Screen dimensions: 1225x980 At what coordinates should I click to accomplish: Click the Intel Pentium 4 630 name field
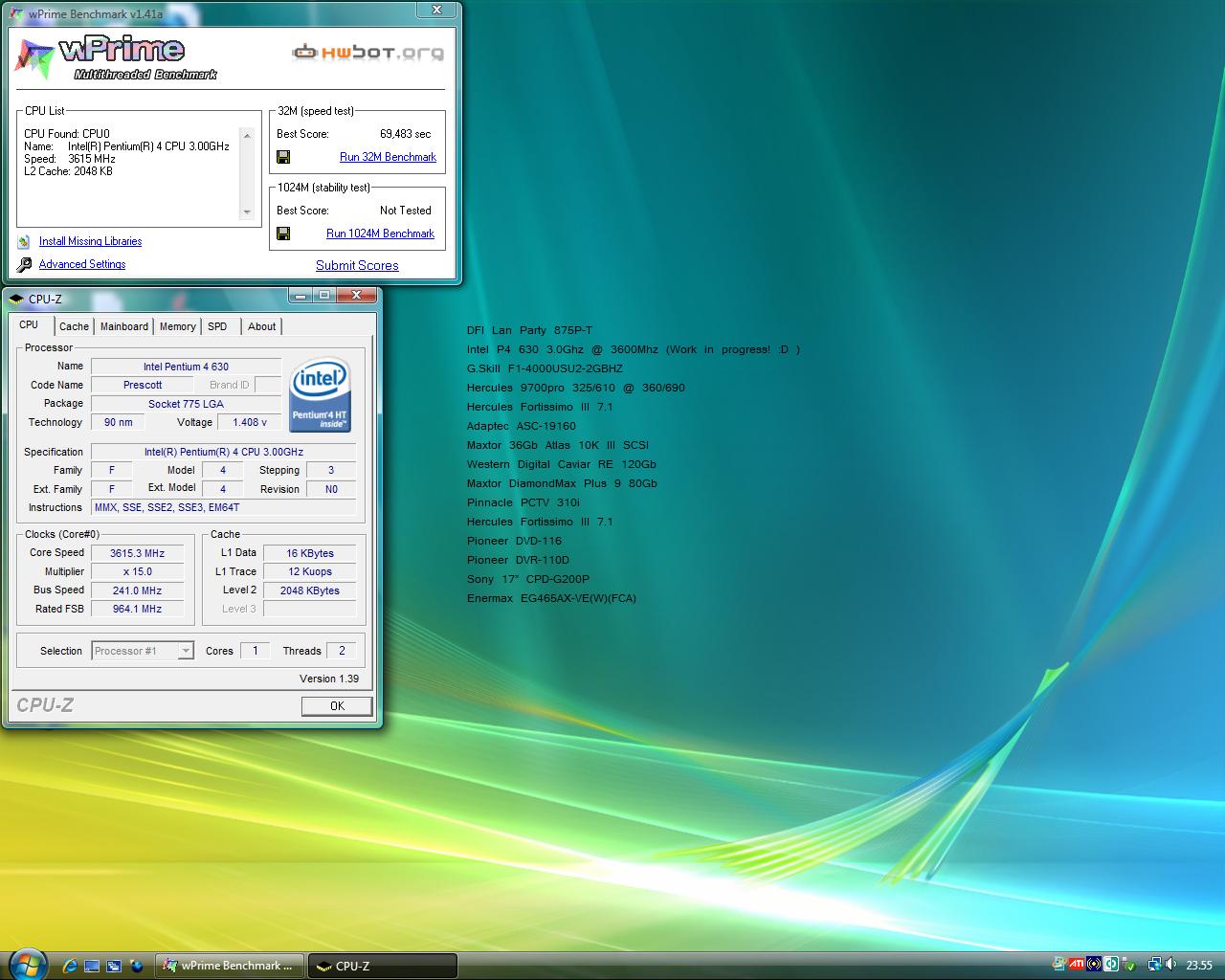point(186,367)
